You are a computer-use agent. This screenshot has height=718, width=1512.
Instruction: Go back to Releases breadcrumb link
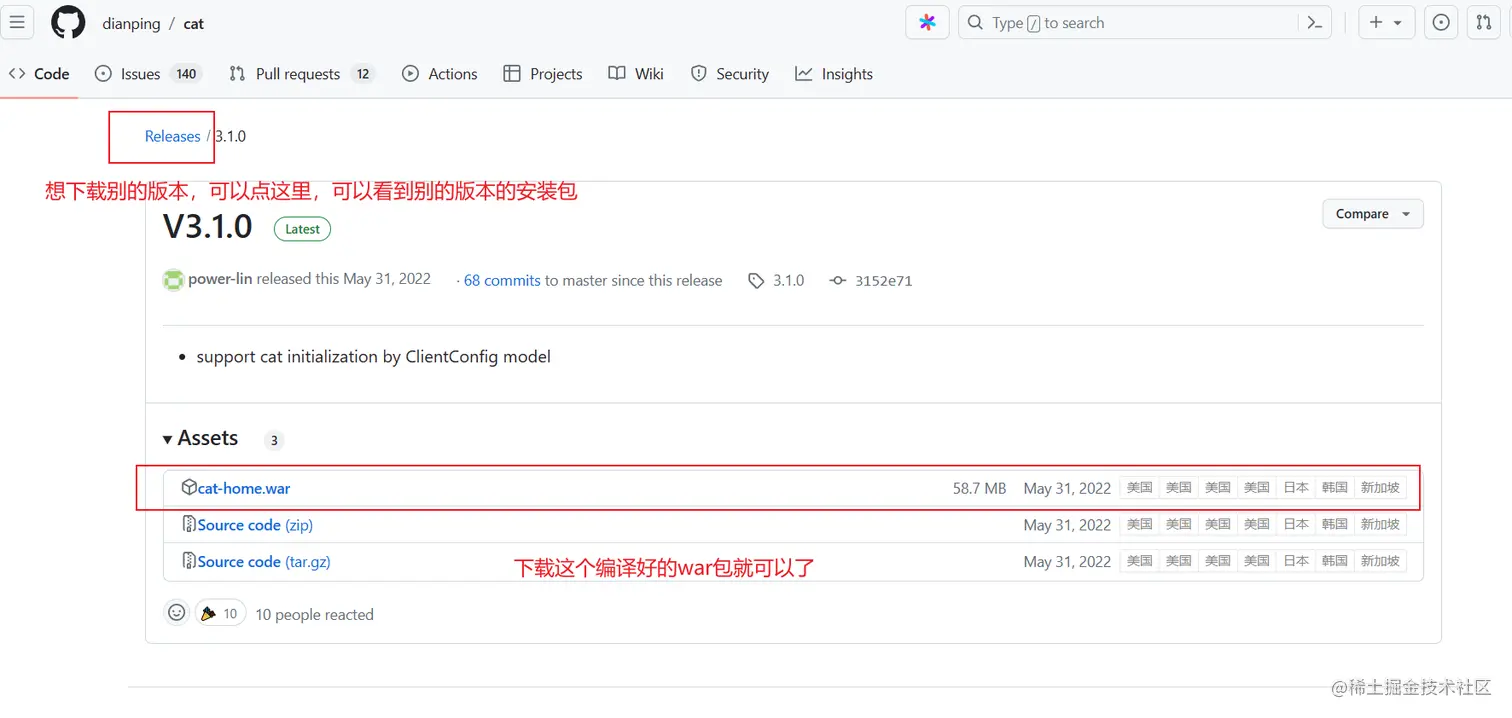coord(172,136)
